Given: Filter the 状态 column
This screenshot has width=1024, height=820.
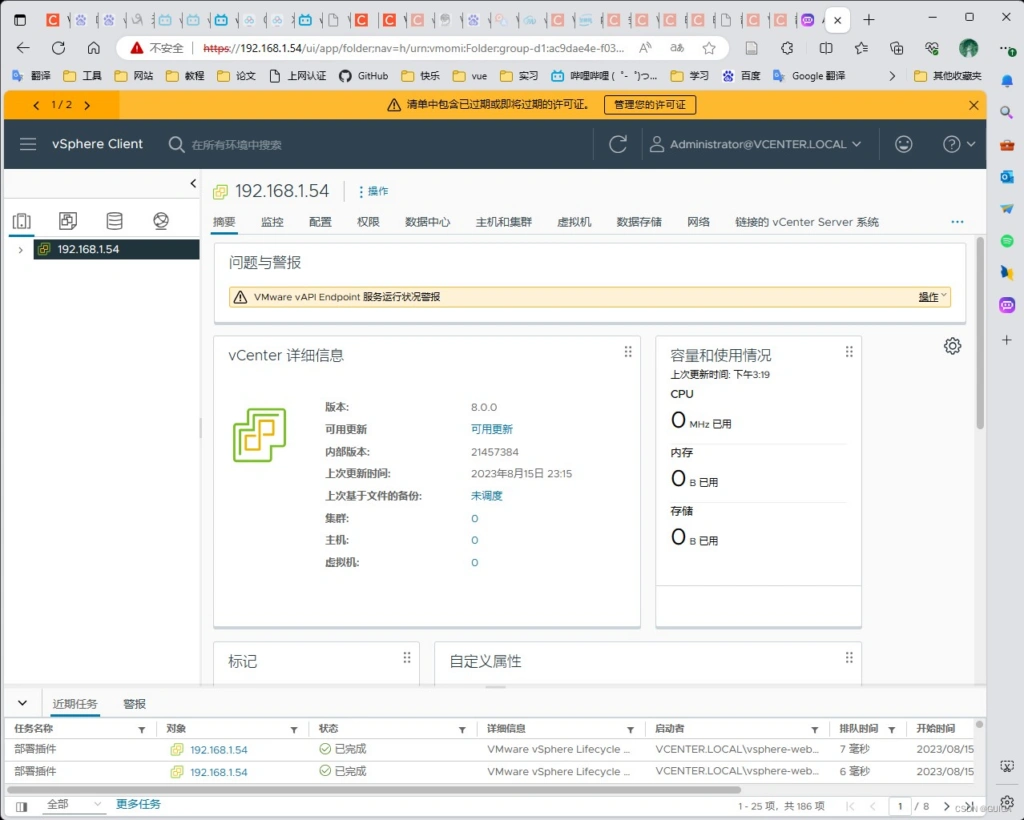Looking at the screenshot, I should point(462,730).
